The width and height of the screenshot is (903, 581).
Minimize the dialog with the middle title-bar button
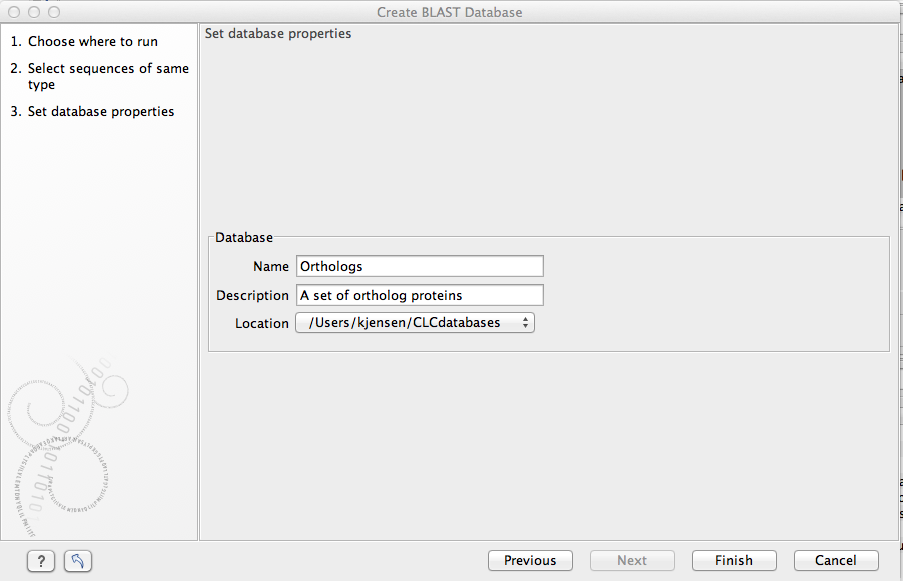click(34, 12)
